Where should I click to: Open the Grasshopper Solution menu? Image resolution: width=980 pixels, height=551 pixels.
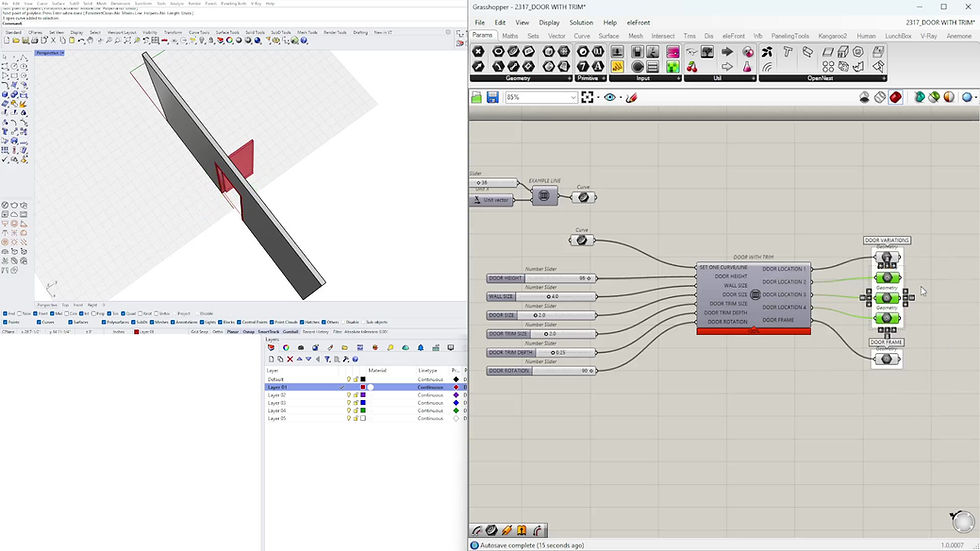pyautogui.click(x=581, y=22)
